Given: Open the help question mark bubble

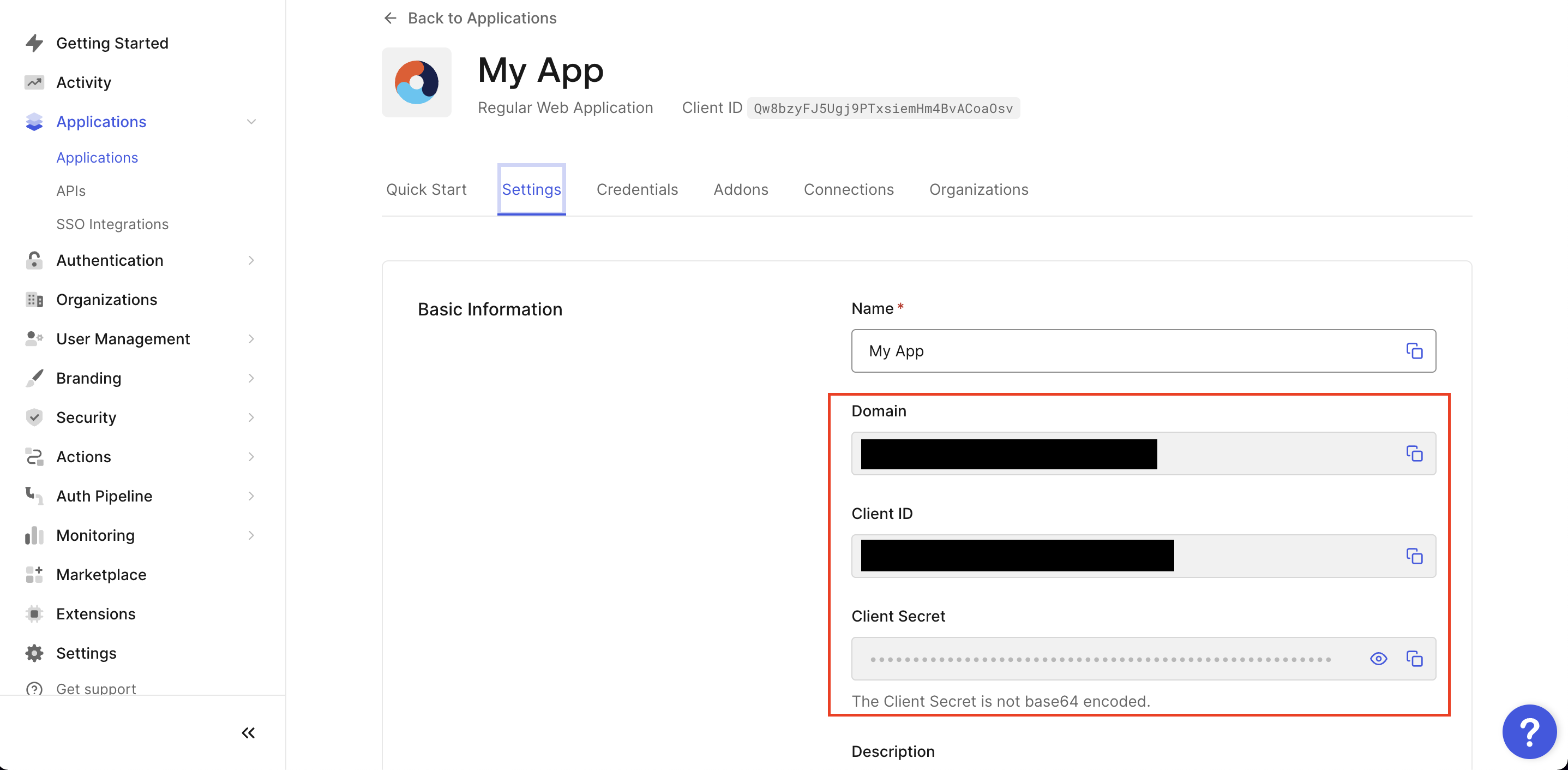Looking at the screenshot, I should click(x=1530, y=732).
